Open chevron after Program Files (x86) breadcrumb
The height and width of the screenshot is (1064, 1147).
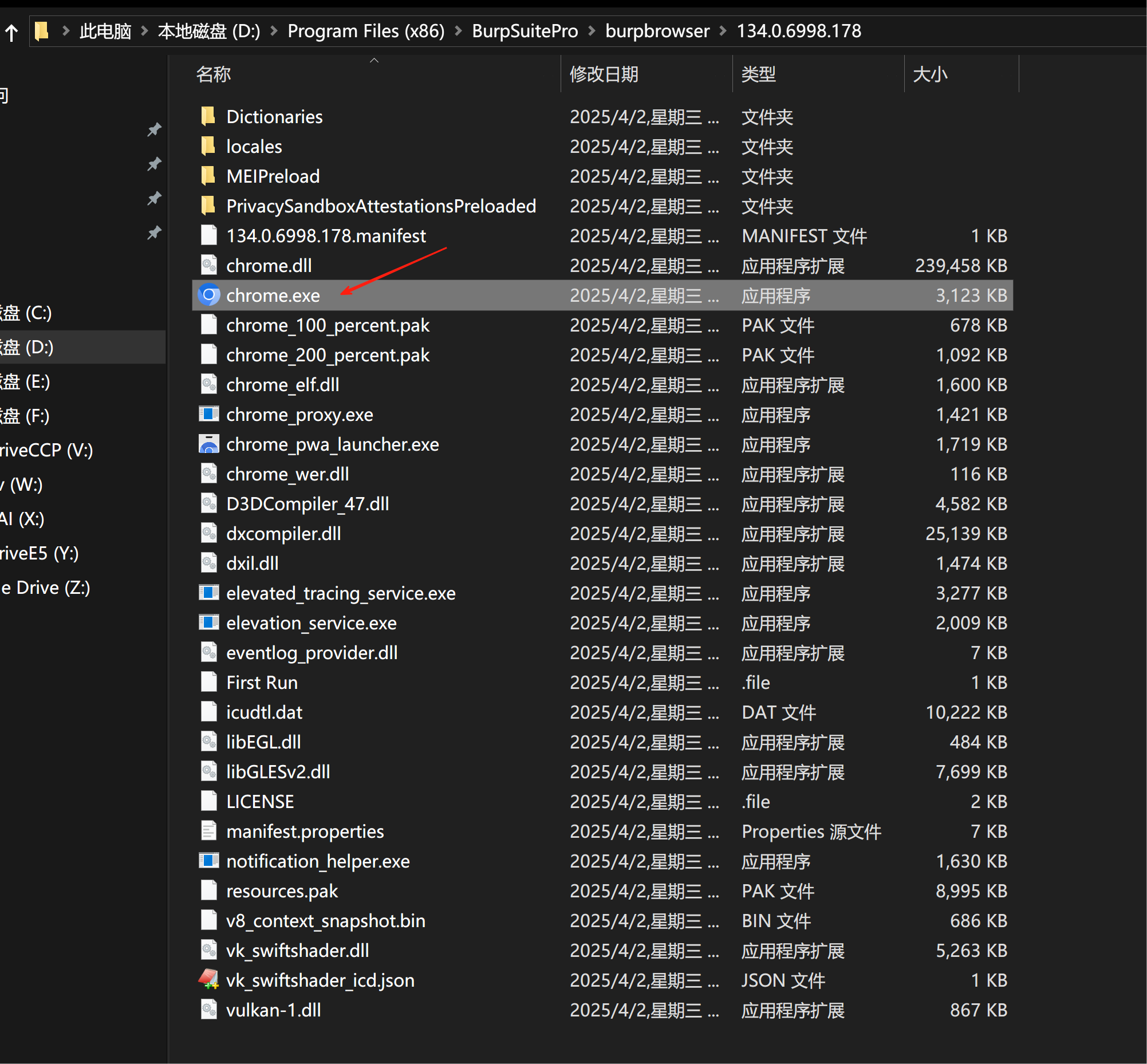pos(458,31)
